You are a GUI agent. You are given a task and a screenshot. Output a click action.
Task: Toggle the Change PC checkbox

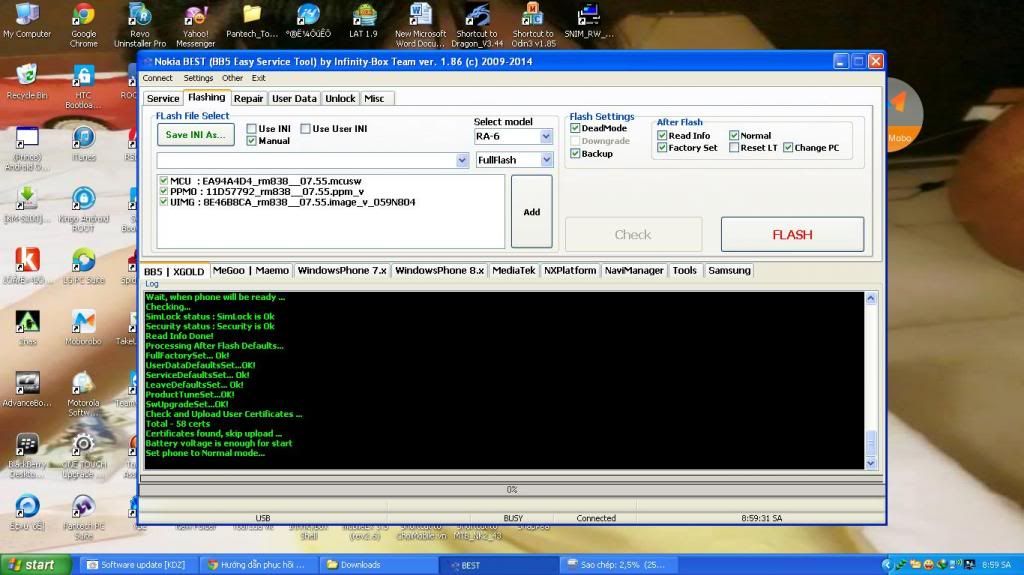click(x=788, y=148)
